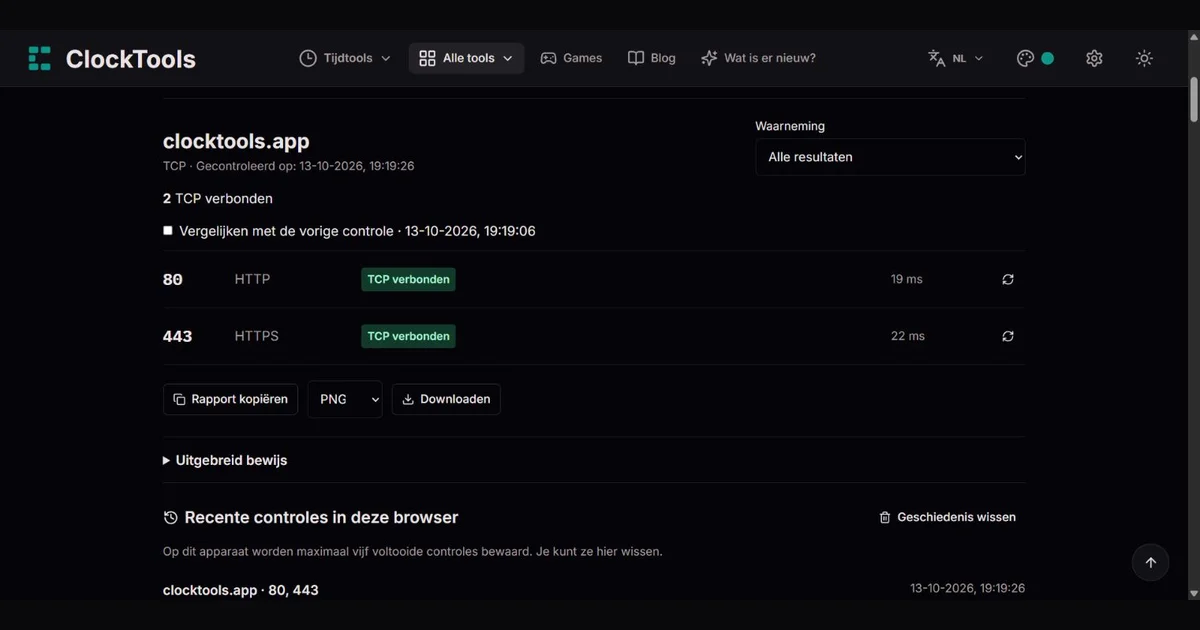Click the gamepad icon beside Games
Image resolution: width=1200 pixels, height=630 pixels.
548,58
